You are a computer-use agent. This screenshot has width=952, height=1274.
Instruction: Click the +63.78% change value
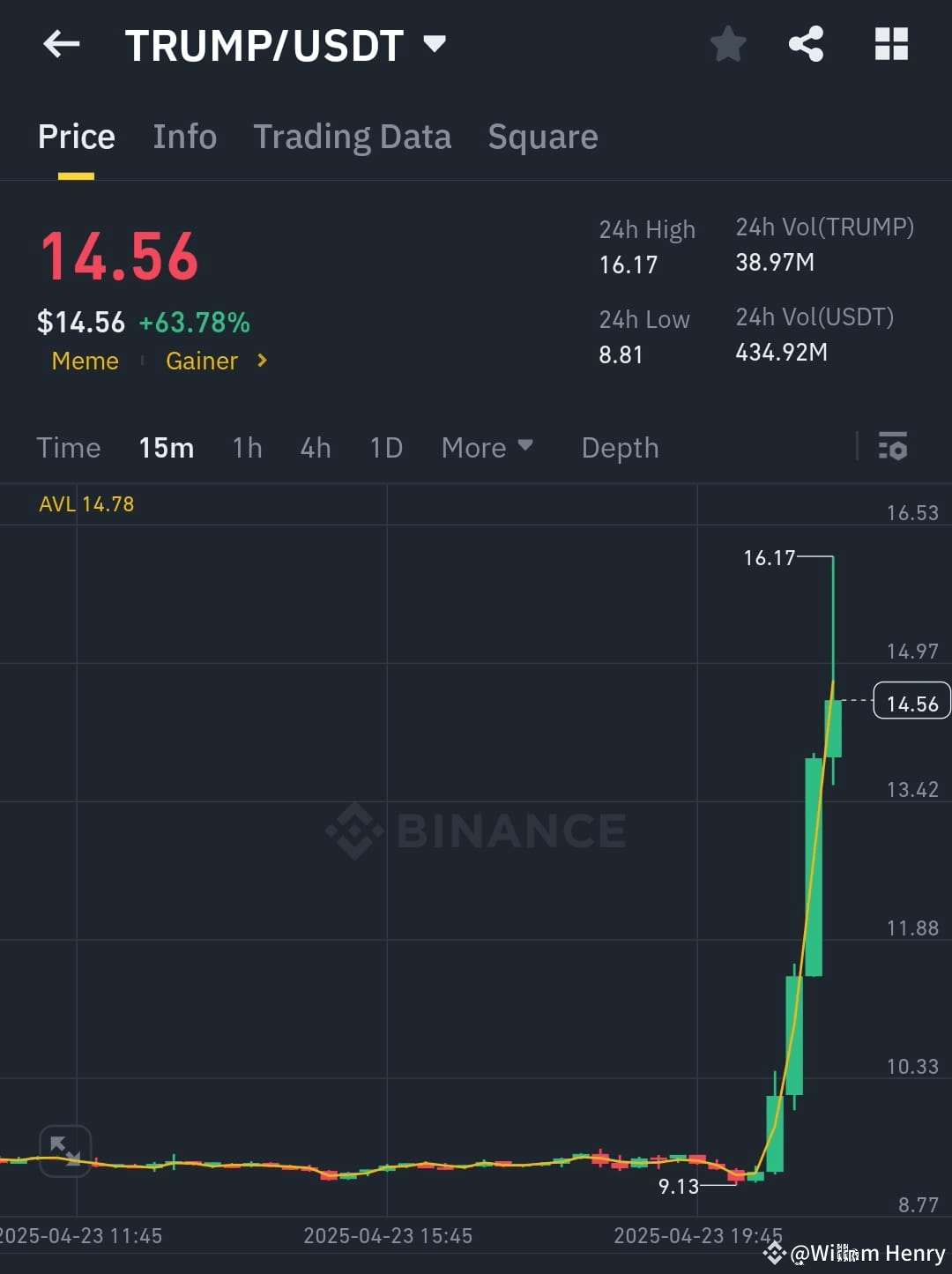click(x=195, y=323)
